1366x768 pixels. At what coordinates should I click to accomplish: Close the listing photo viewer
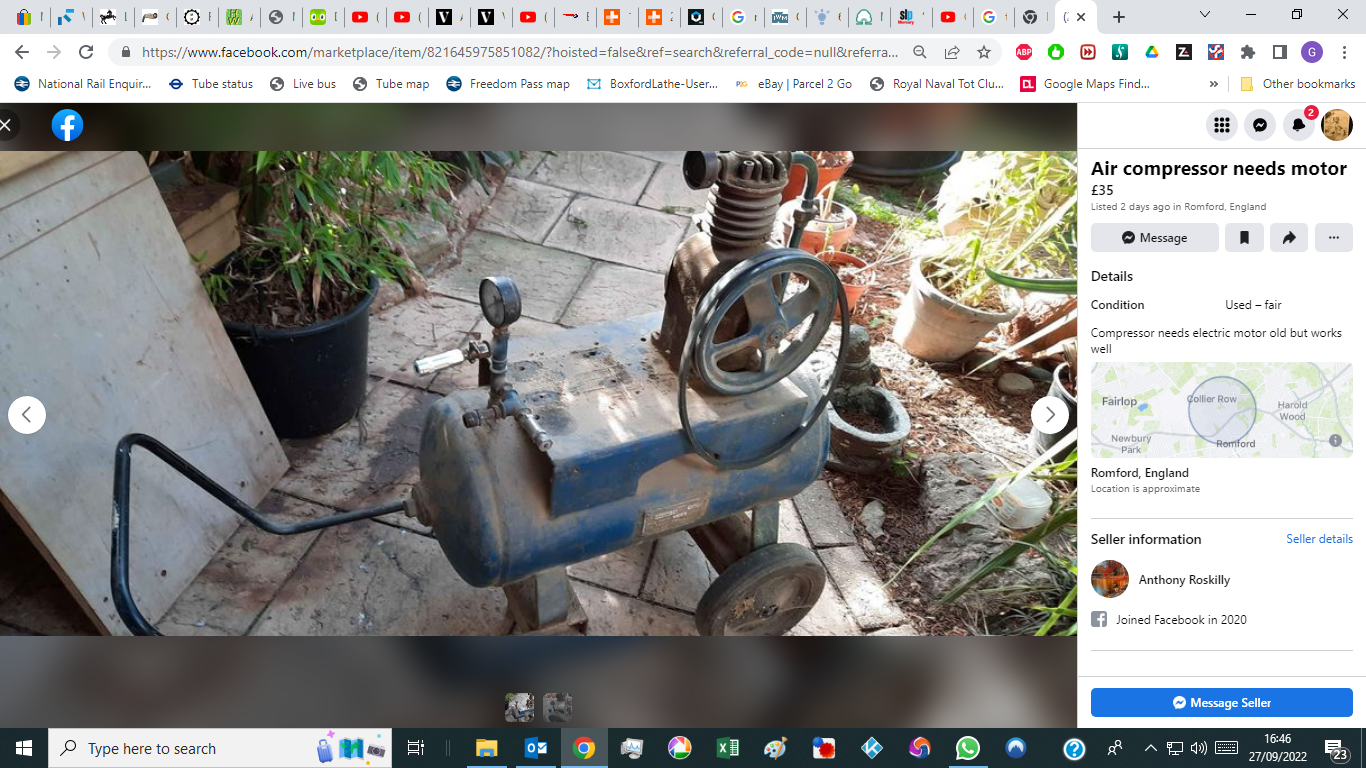[6, 125]
